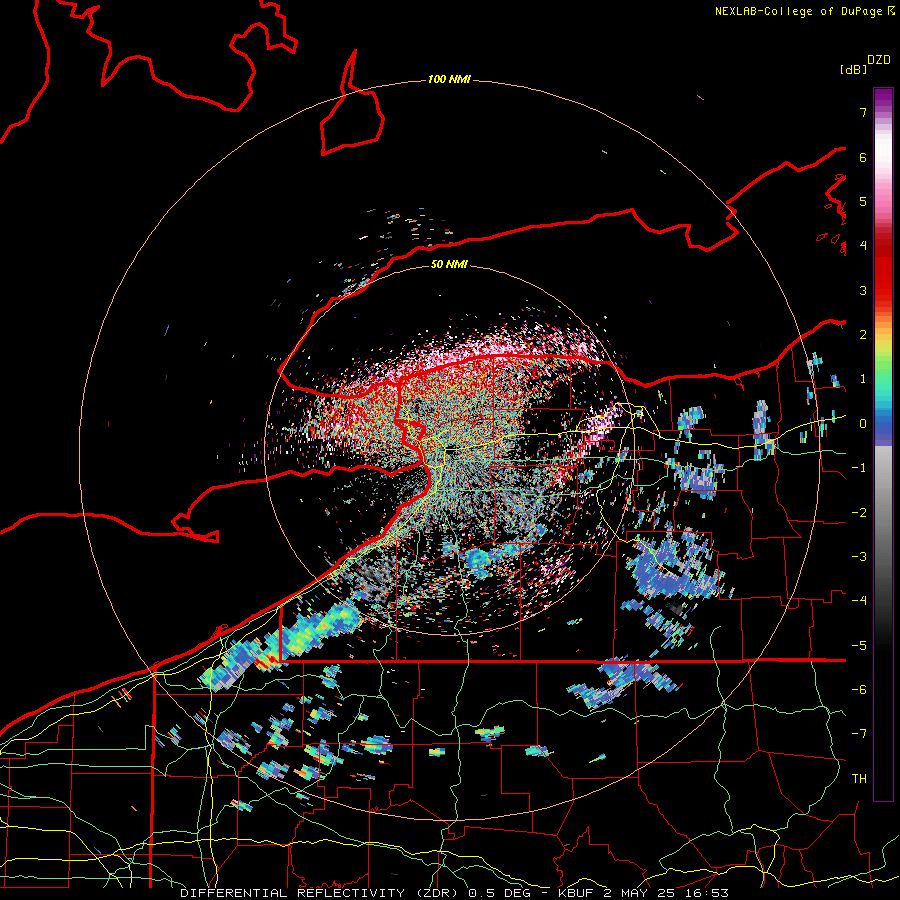Click the 50 NMI range ring label

449,264
